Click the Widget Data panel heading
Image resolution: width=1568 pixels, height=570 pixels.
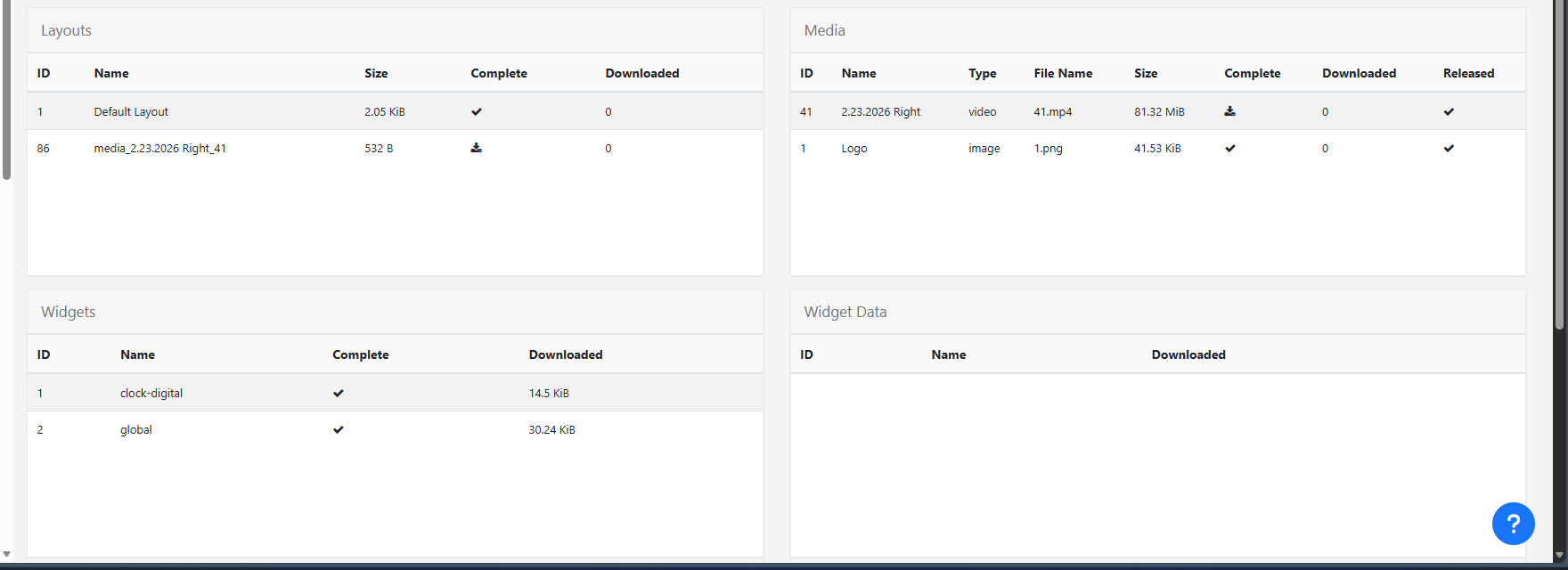point(845,312)
